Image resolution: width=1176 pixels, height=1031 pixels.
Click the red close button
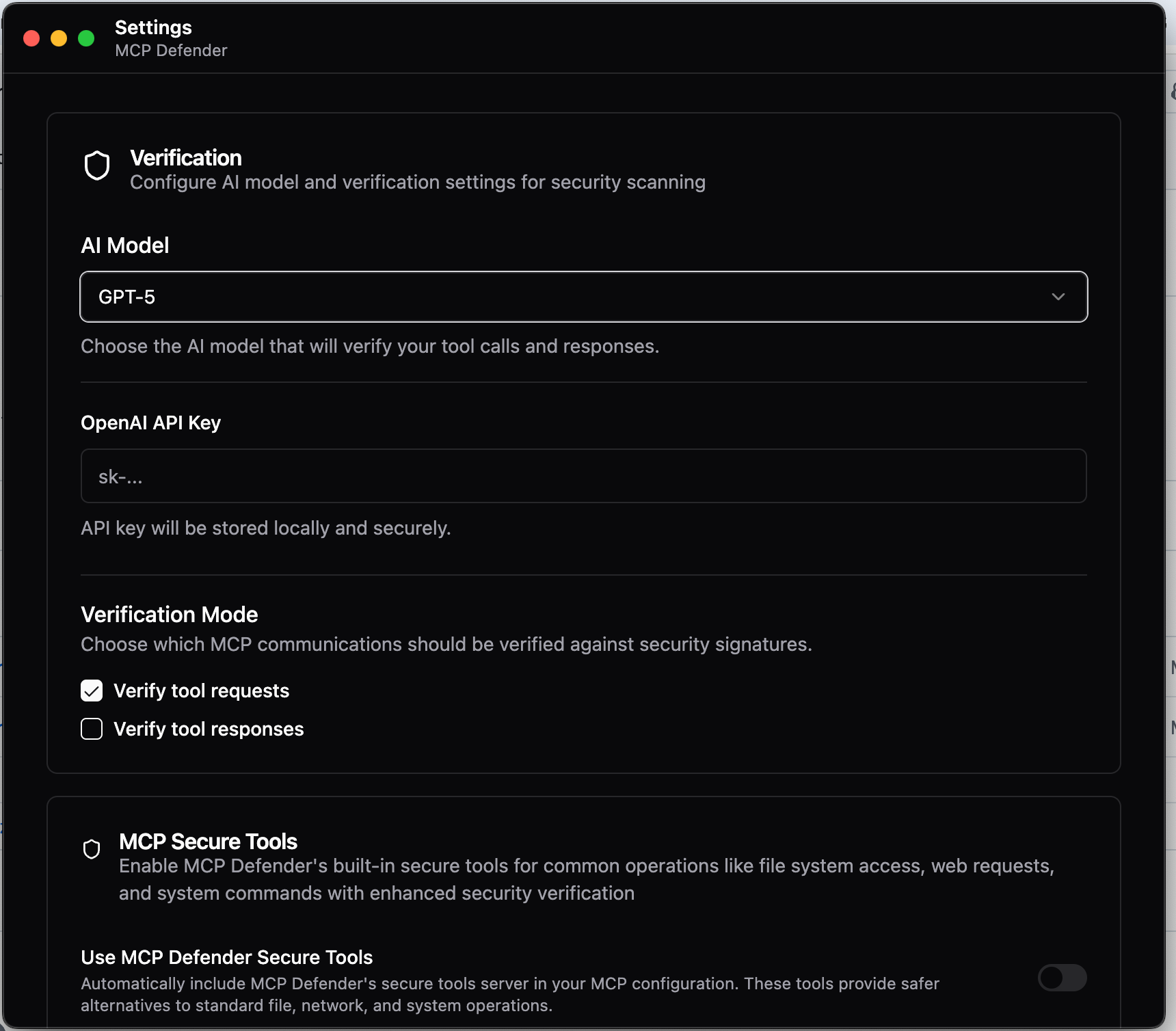tap(31, 38)
